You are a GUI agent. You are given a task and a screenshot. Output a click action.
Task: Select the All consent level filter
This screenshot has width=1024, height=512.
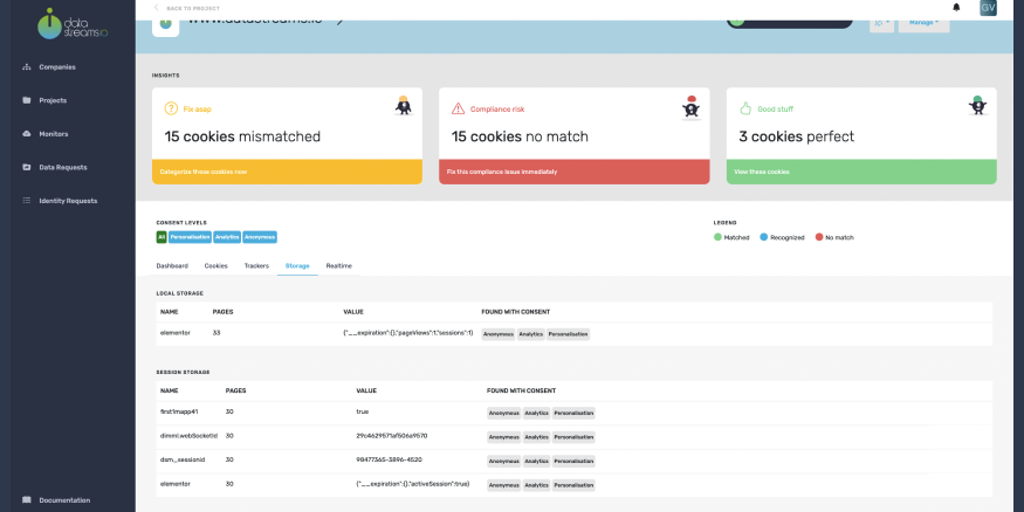161,237
